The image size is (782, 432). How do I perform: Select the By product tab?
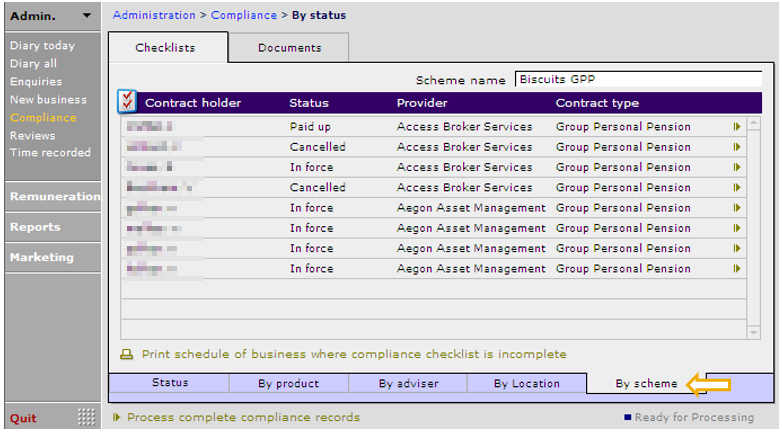pos(288,383)
